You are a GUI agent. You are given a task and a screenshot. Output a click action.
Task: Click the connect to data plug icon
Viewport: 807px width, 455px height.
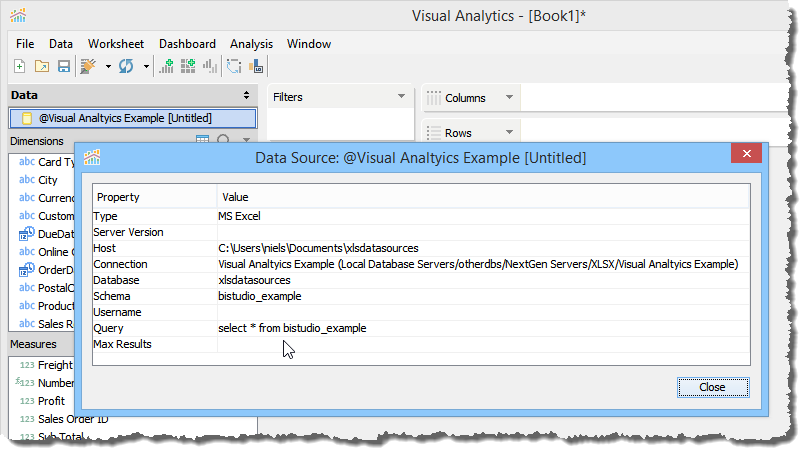click(x=89, y=67)
